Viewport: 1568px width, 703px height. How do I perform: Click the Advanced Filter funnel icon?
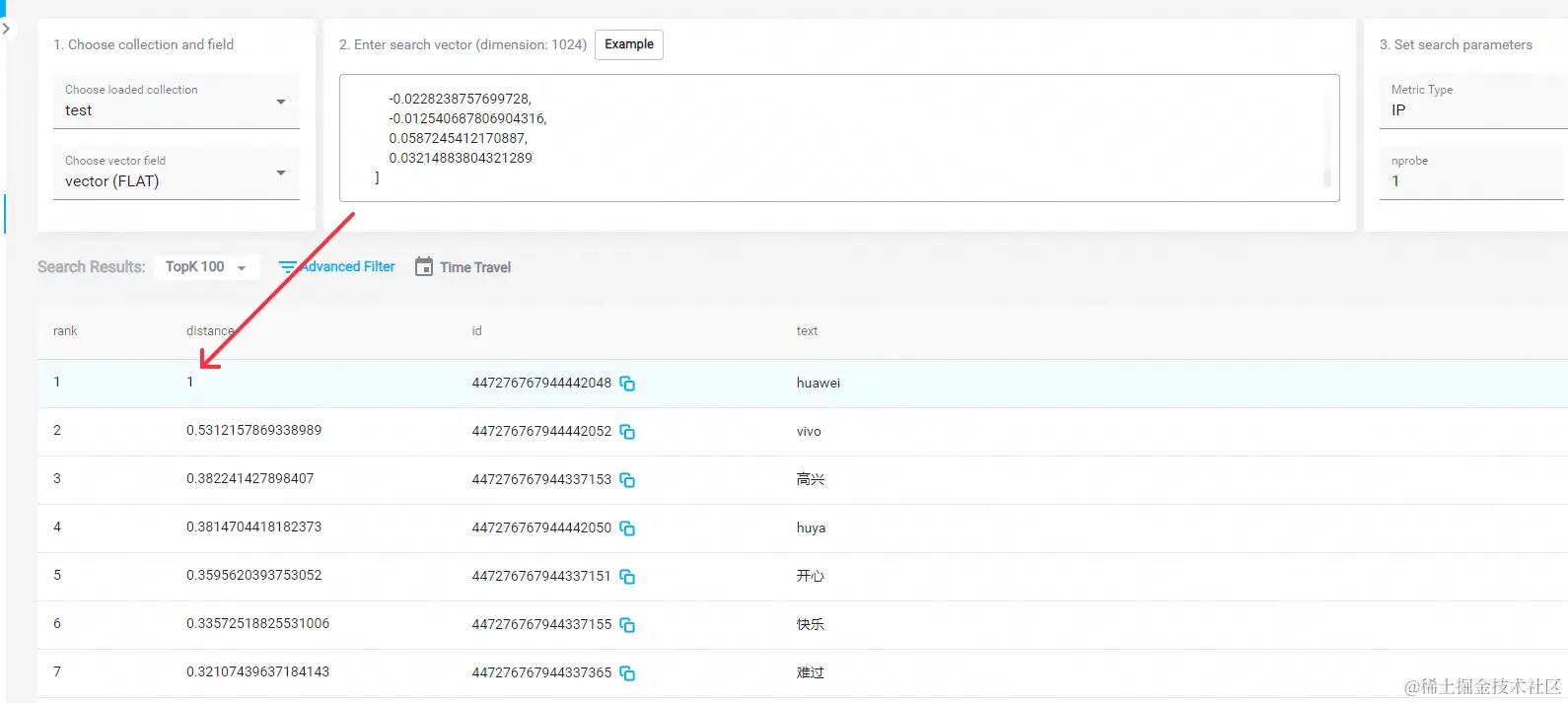287,267
